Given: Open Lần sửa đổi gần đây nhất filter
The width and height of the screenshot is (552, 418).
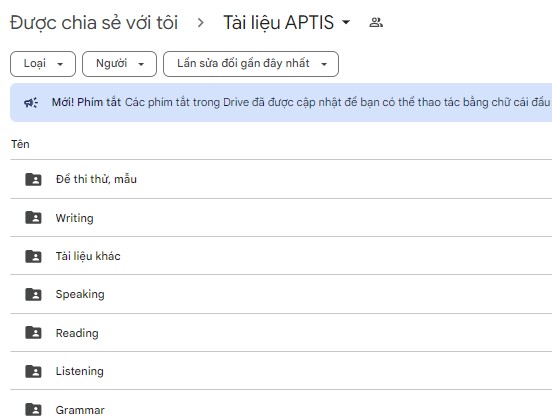Looking at the screenshot, I should pos(251,64).
